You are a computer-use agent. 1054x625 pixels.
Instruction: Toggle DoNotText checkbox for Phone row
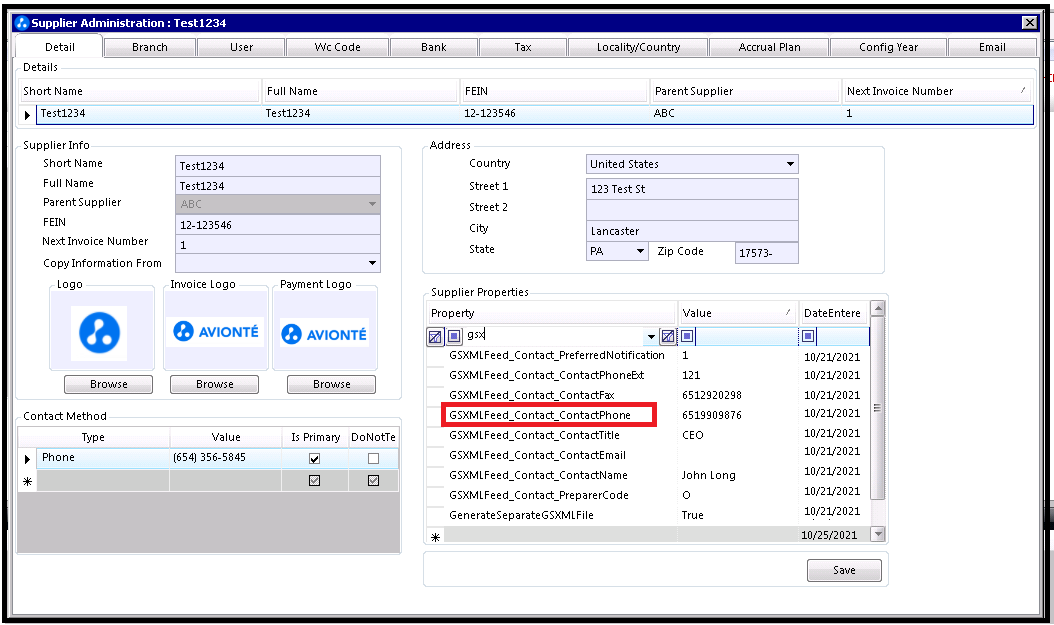click(x=374, y=458)
